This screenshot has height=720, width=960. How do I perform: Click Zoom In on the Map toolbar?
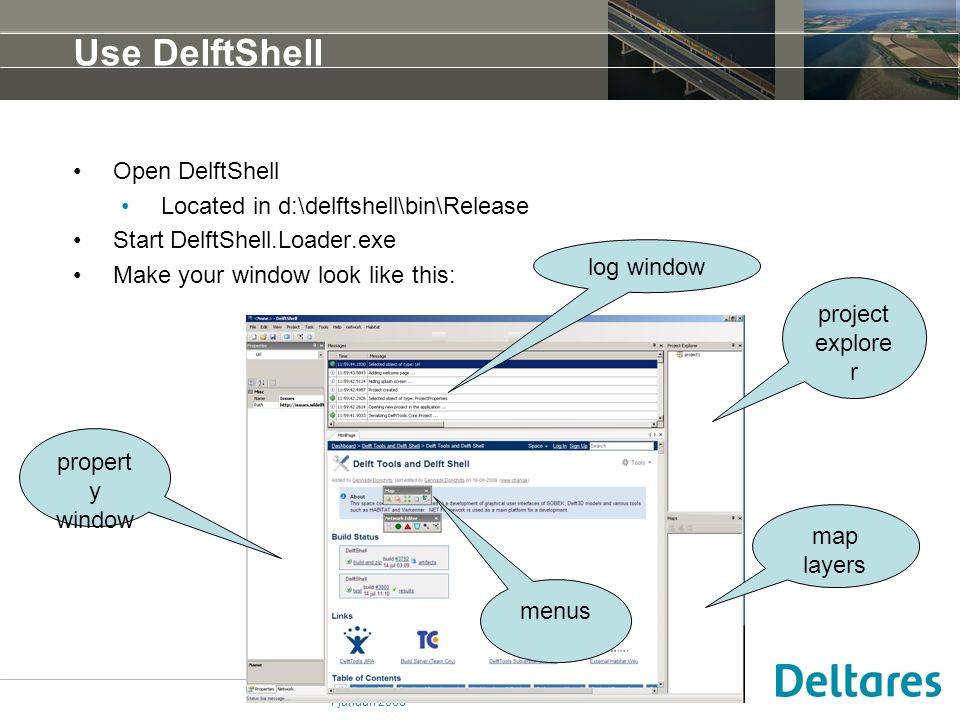388,499
